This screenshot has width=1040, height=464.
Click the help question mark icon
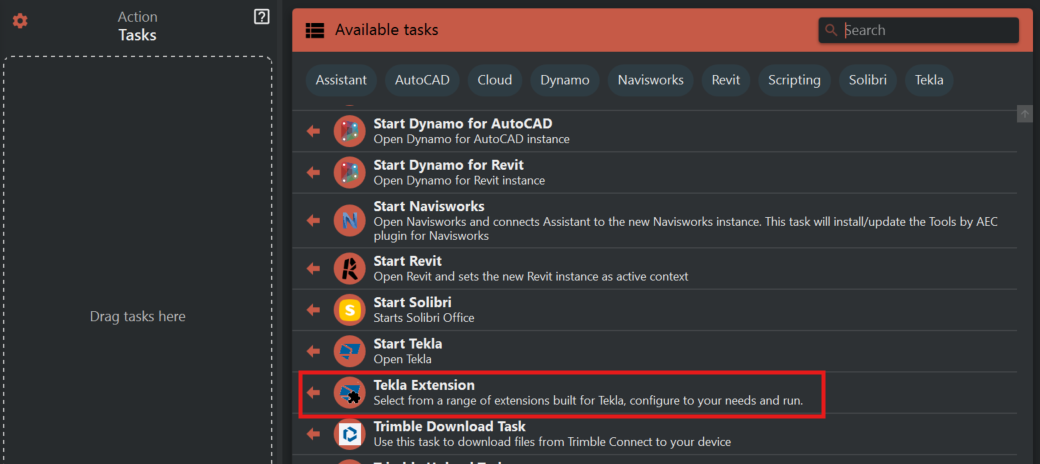[262, 17]
